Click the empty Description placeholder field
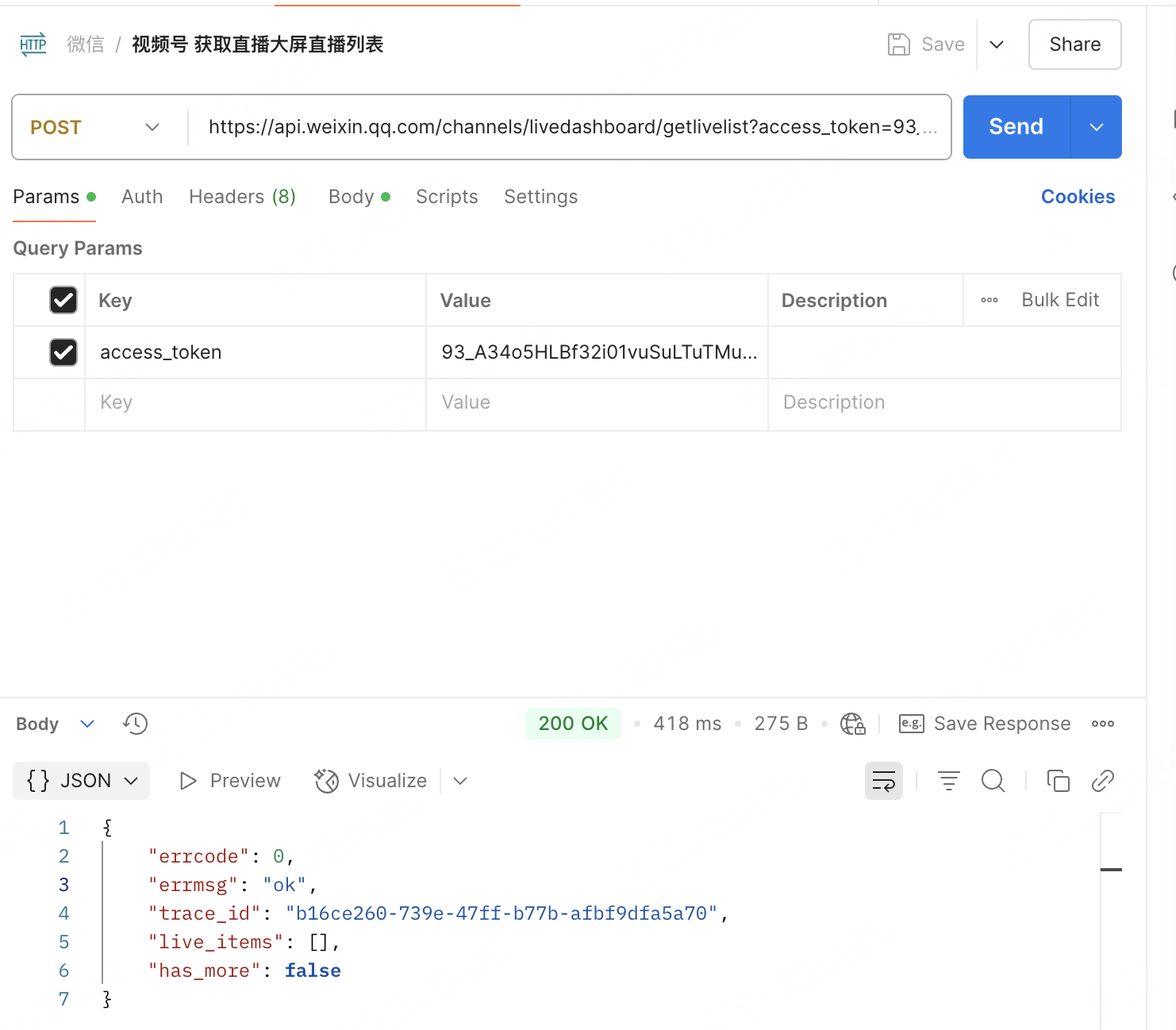The width and height of the screenshot is (1176, 1030). click(944, 403)
